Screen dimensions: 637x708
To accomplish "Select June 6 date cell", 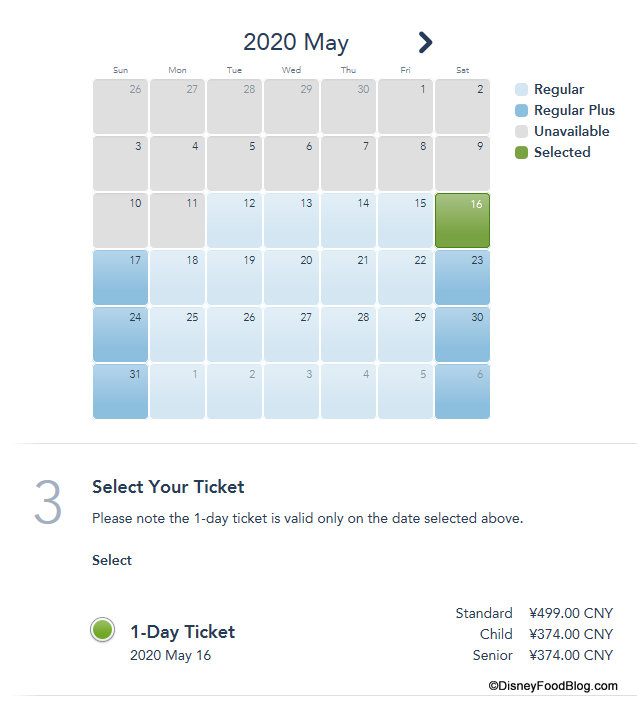I will (463, 391).
